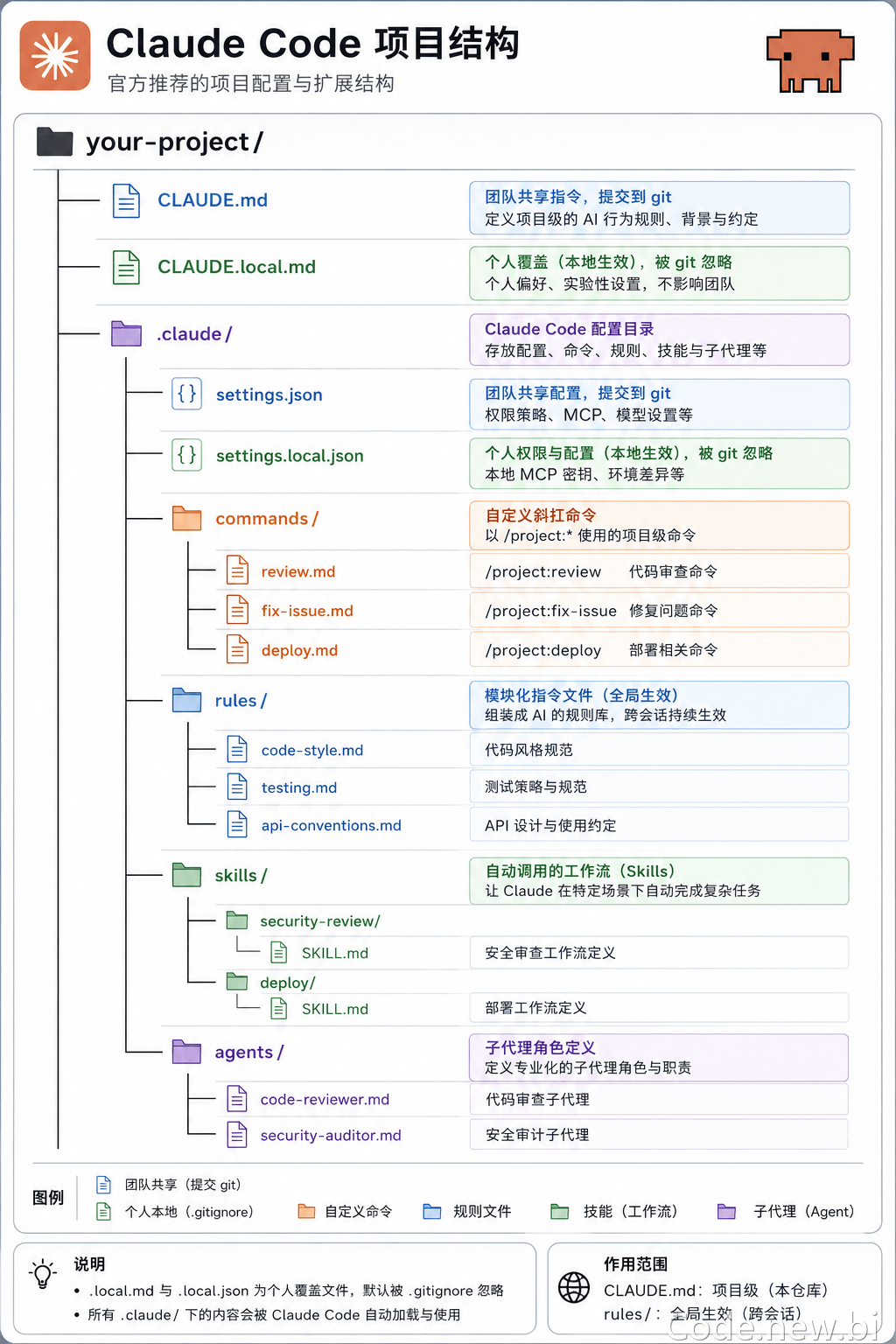
Task: Select SKILL.md under security-review
Action: [335, 953]
